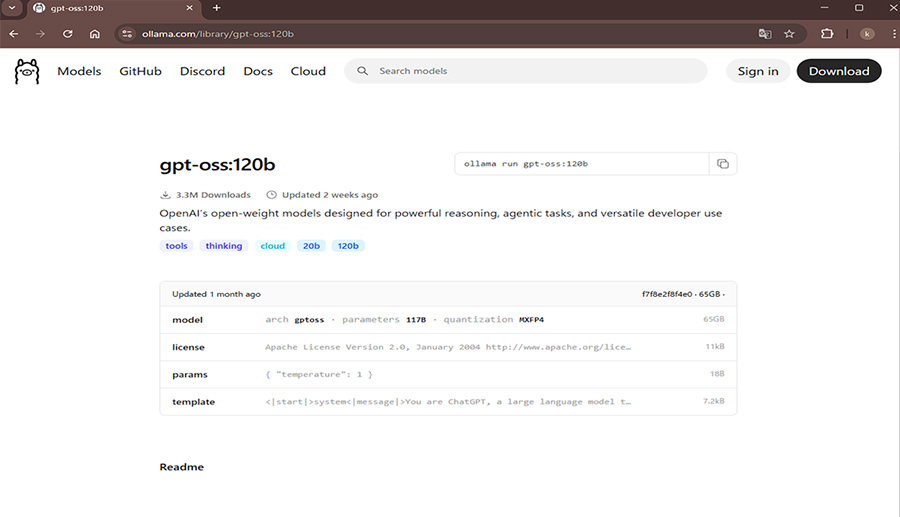Open a new browser tab
The width and height of the screenshot is (900, 517).
(x=216, y=8)
